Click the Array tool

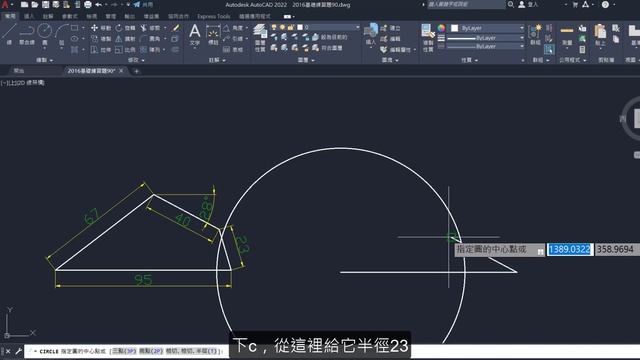(149, 50)
